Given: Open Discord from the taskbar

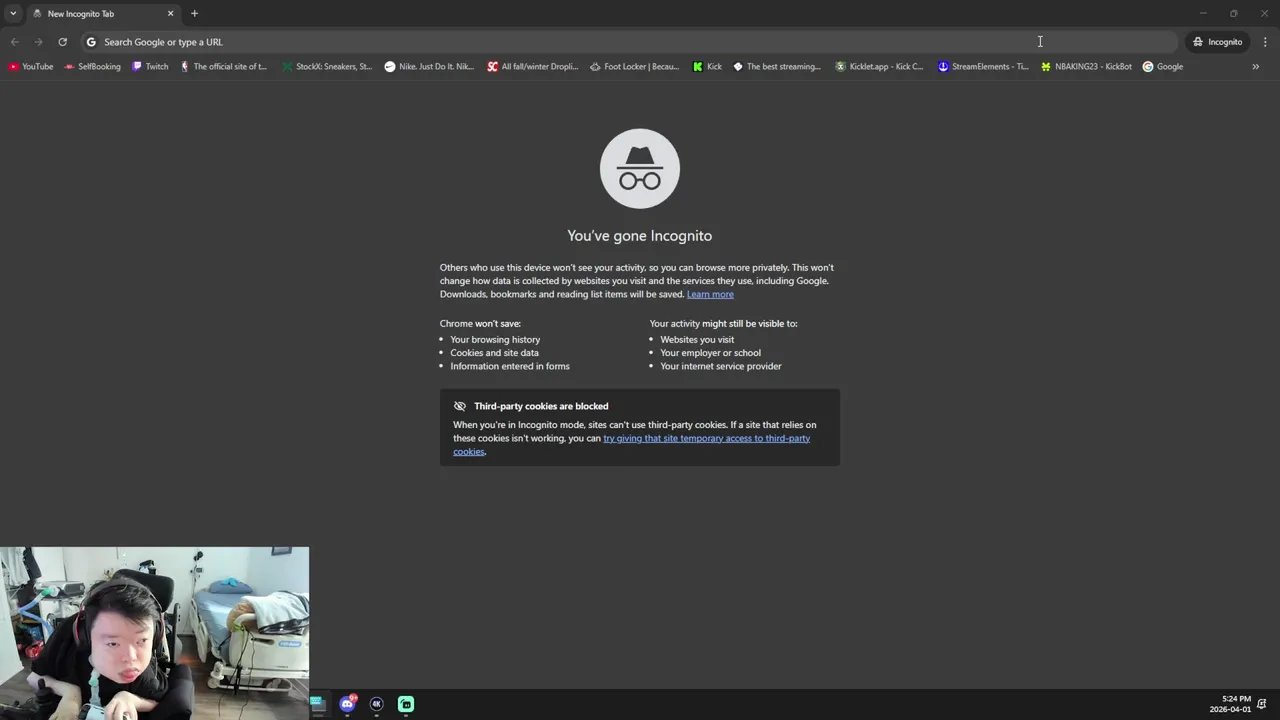Looking at the screenshot, I should pos(347,704).
